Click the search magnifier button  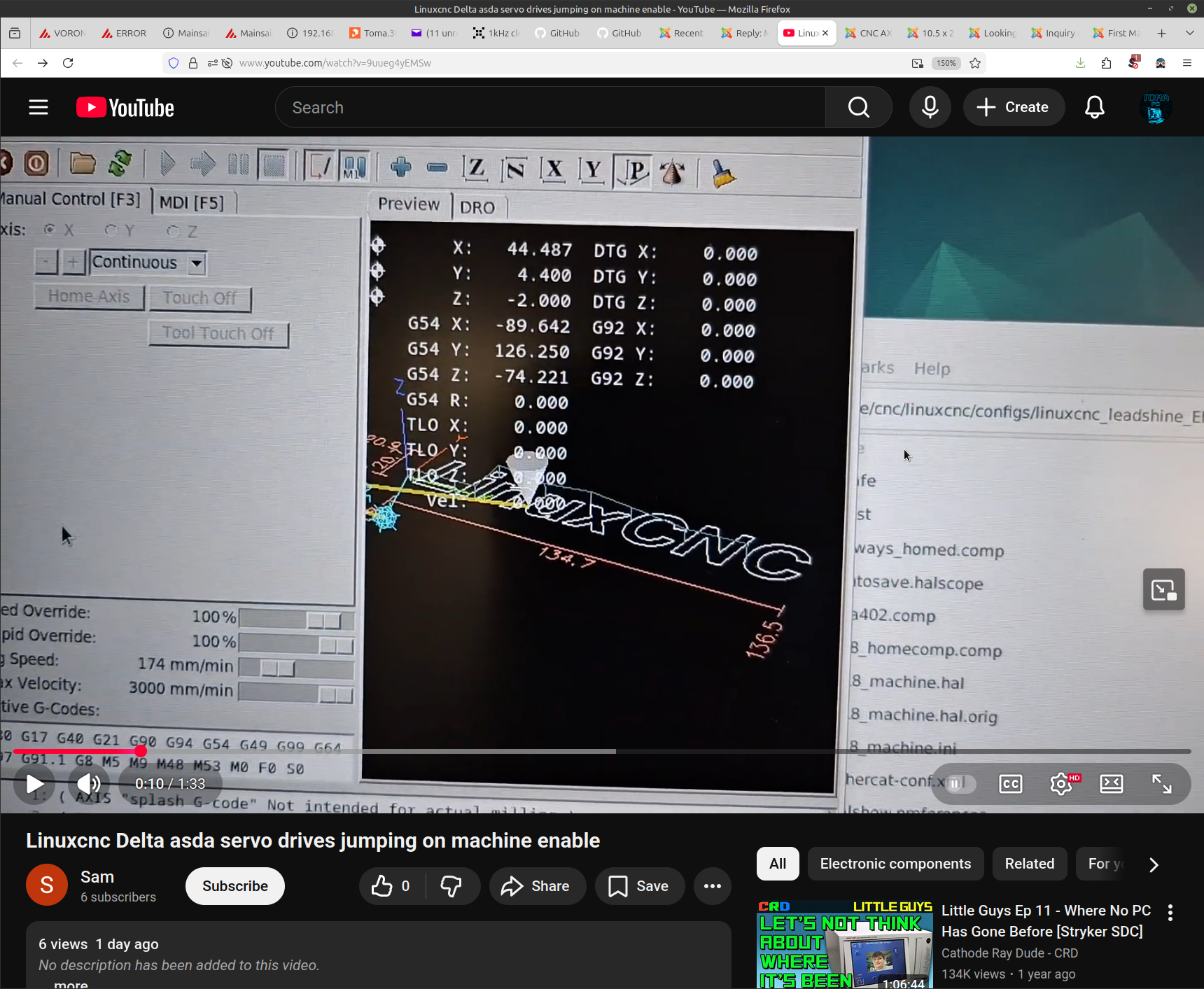pos(858,107)
